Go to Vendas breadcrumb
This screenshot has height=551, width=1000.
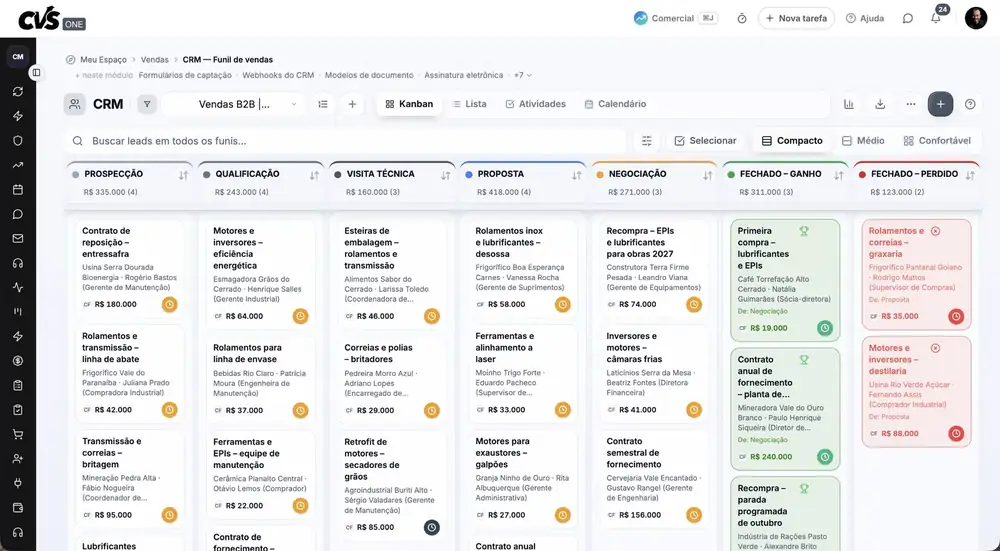[154, 59]
